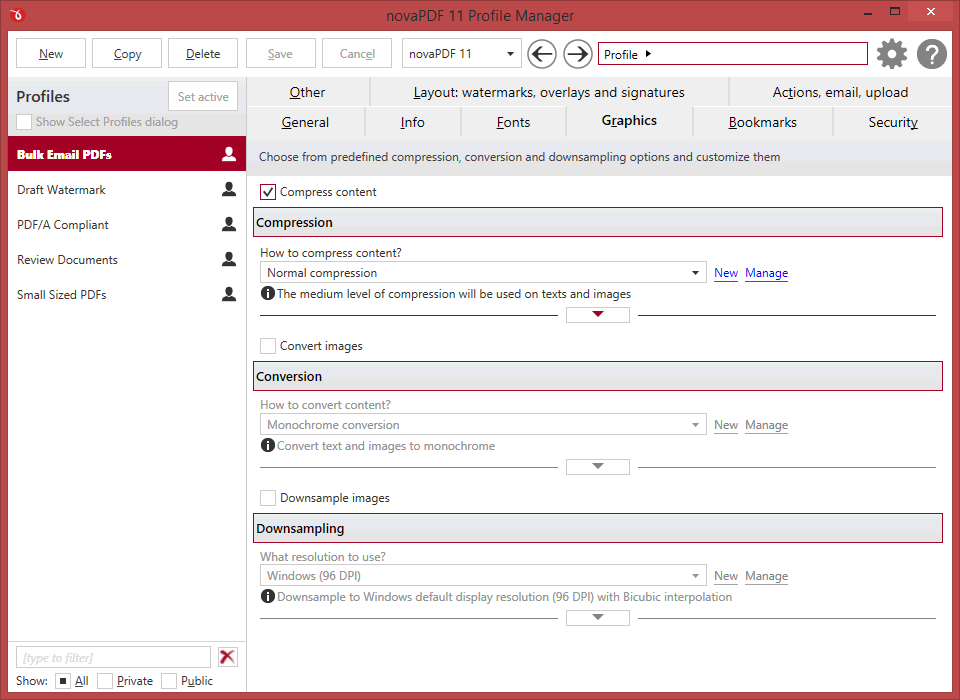Screen dimensions: 960x700
Task: Open the Actions, email, upload tab
Action: point(840,92)
